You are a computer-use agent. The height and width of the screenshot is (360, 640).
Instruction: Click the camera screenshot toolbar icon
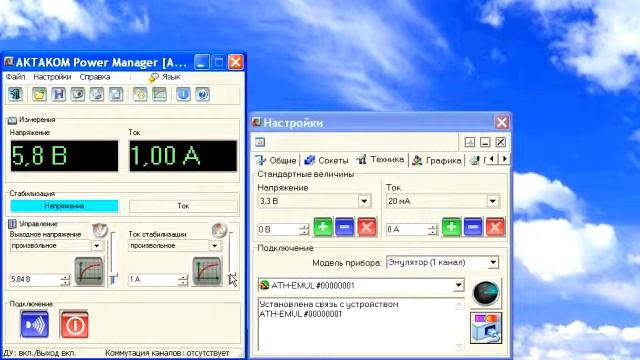tap(78, 94)
